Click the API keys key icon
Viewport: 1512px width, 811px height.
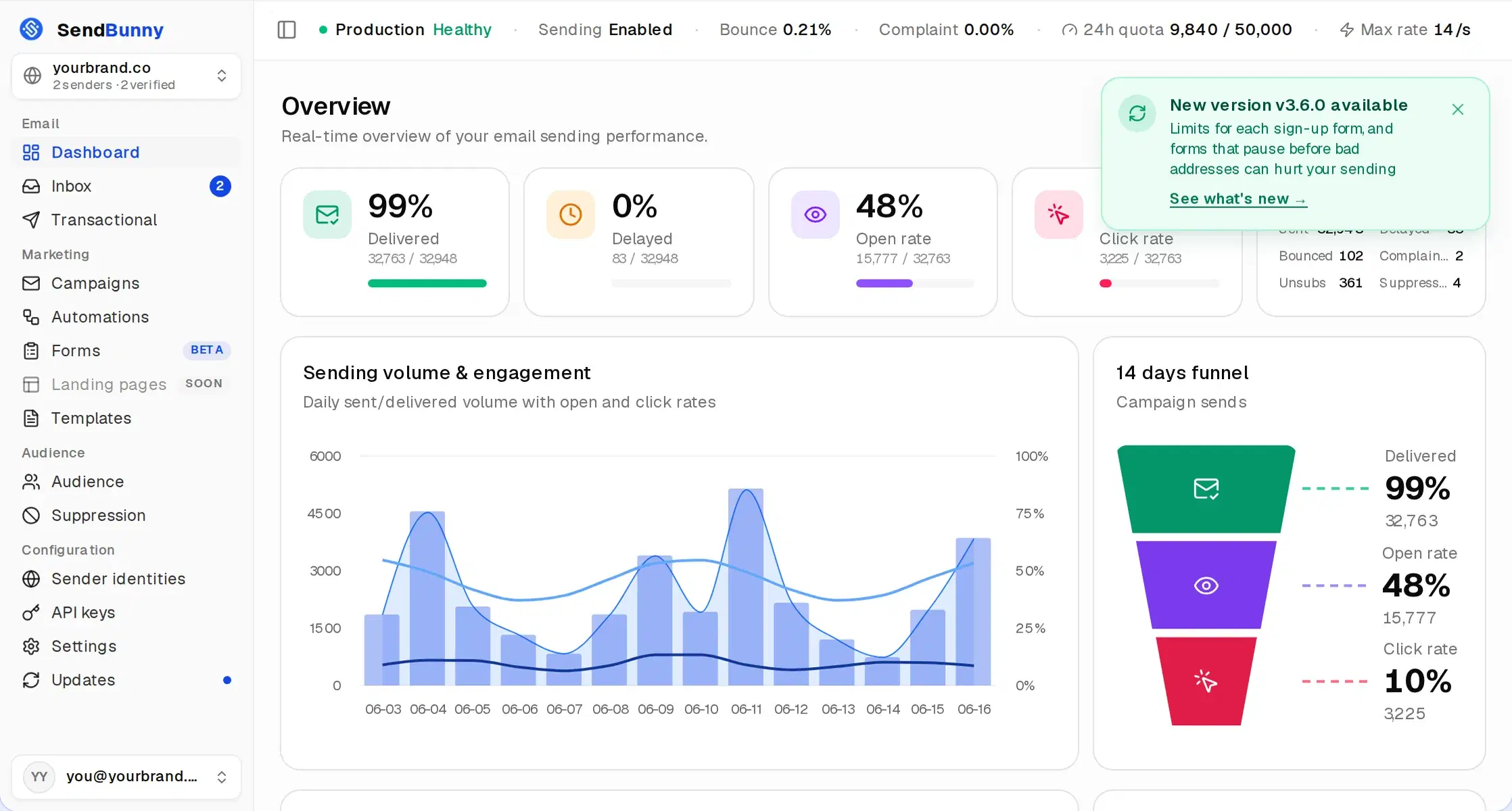31,613
